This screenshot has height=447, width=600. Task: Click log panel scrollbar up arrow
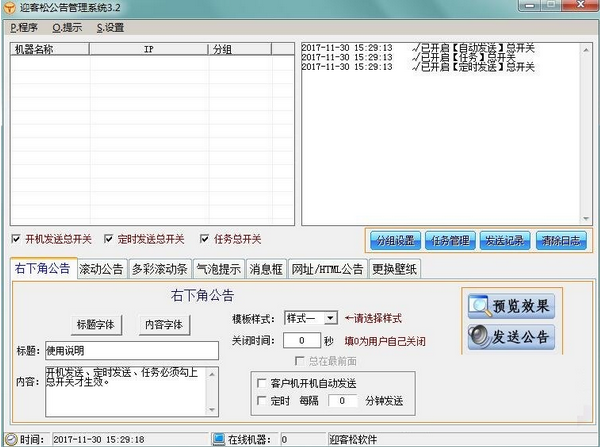(x=586, y=49)
